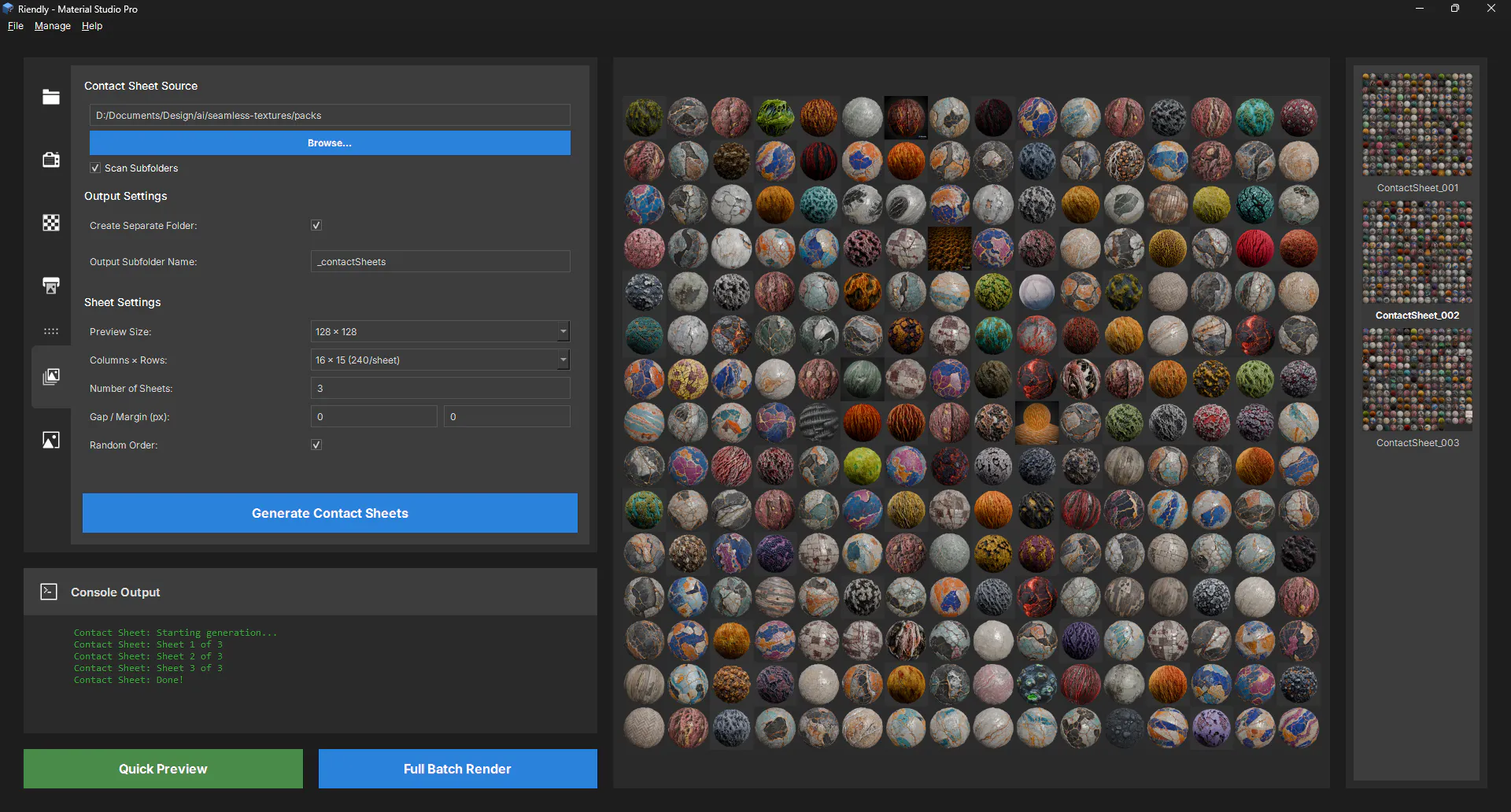The image size is (1511, 812).
Task: Click the bright red sphere in fourth row
Action: [x=1254, y=249]
